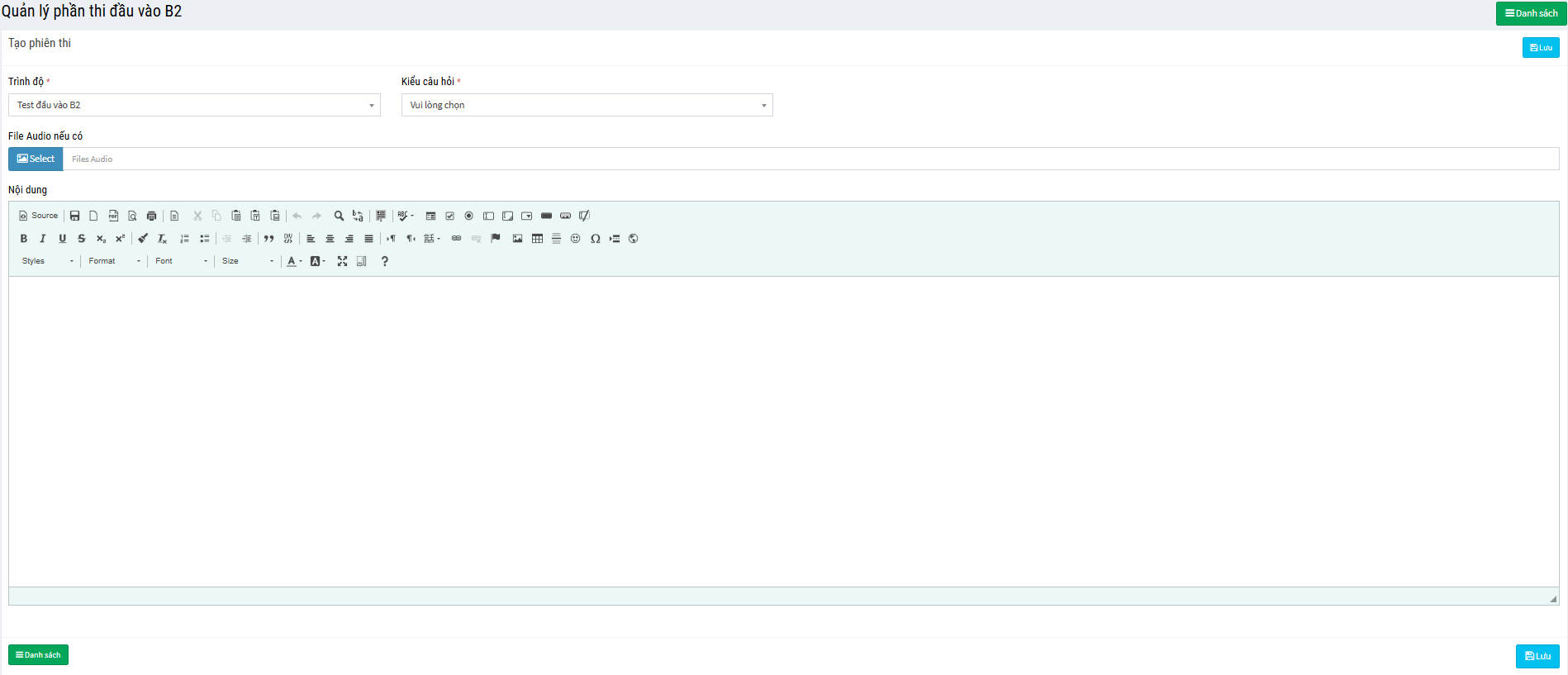Expand the Trình độ dropdown
Image resolution: width=1568 pixels, height=675 pixels.
(194, 105)
